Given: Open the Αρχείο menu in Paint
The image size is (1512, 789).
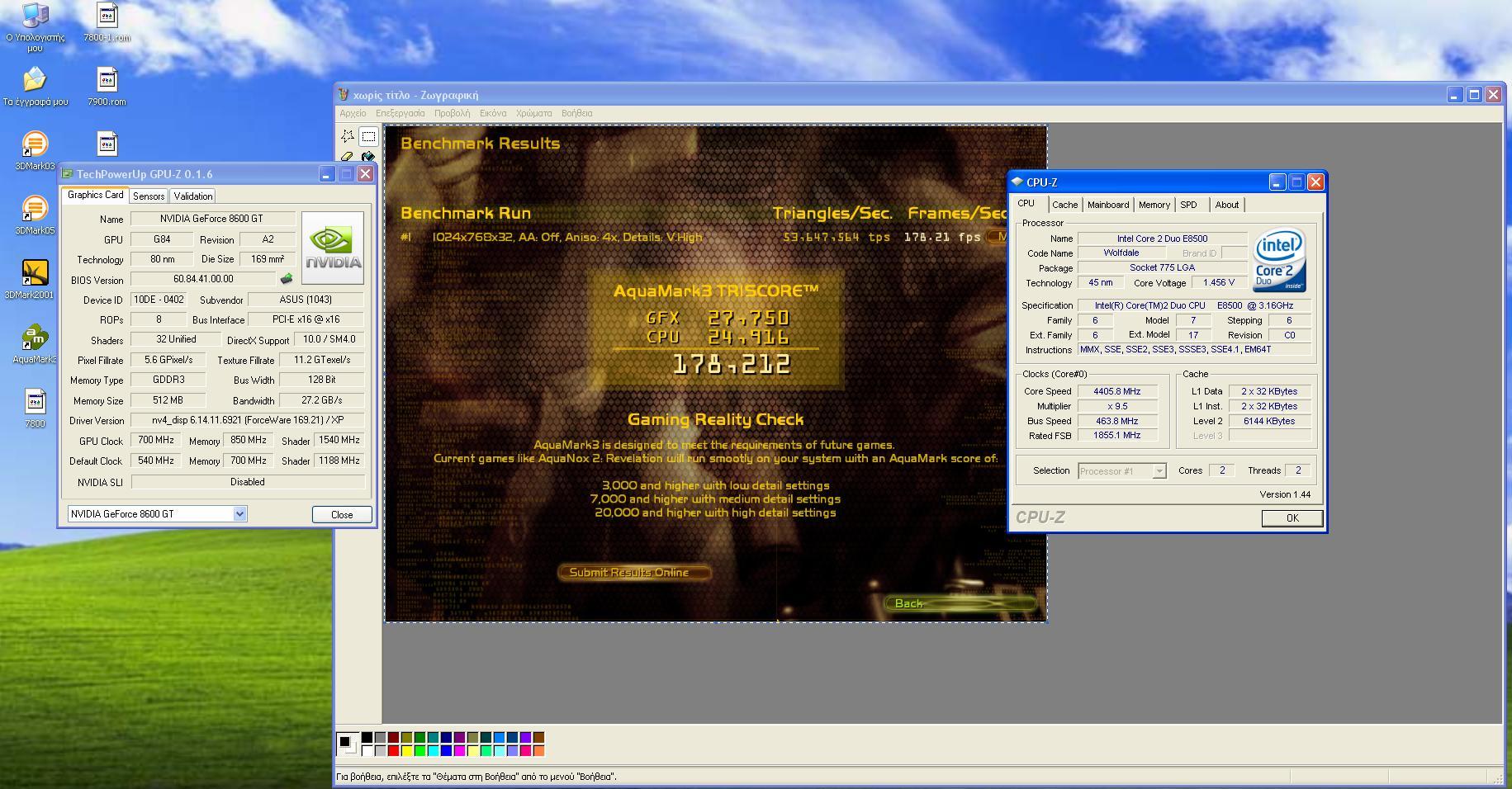Looking at the screenshot, I should pos(353,113).
